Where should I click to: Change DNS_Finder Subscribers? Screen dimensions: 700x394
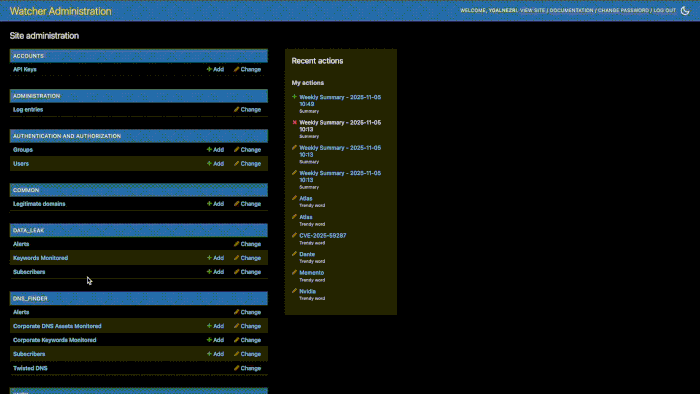247,353
